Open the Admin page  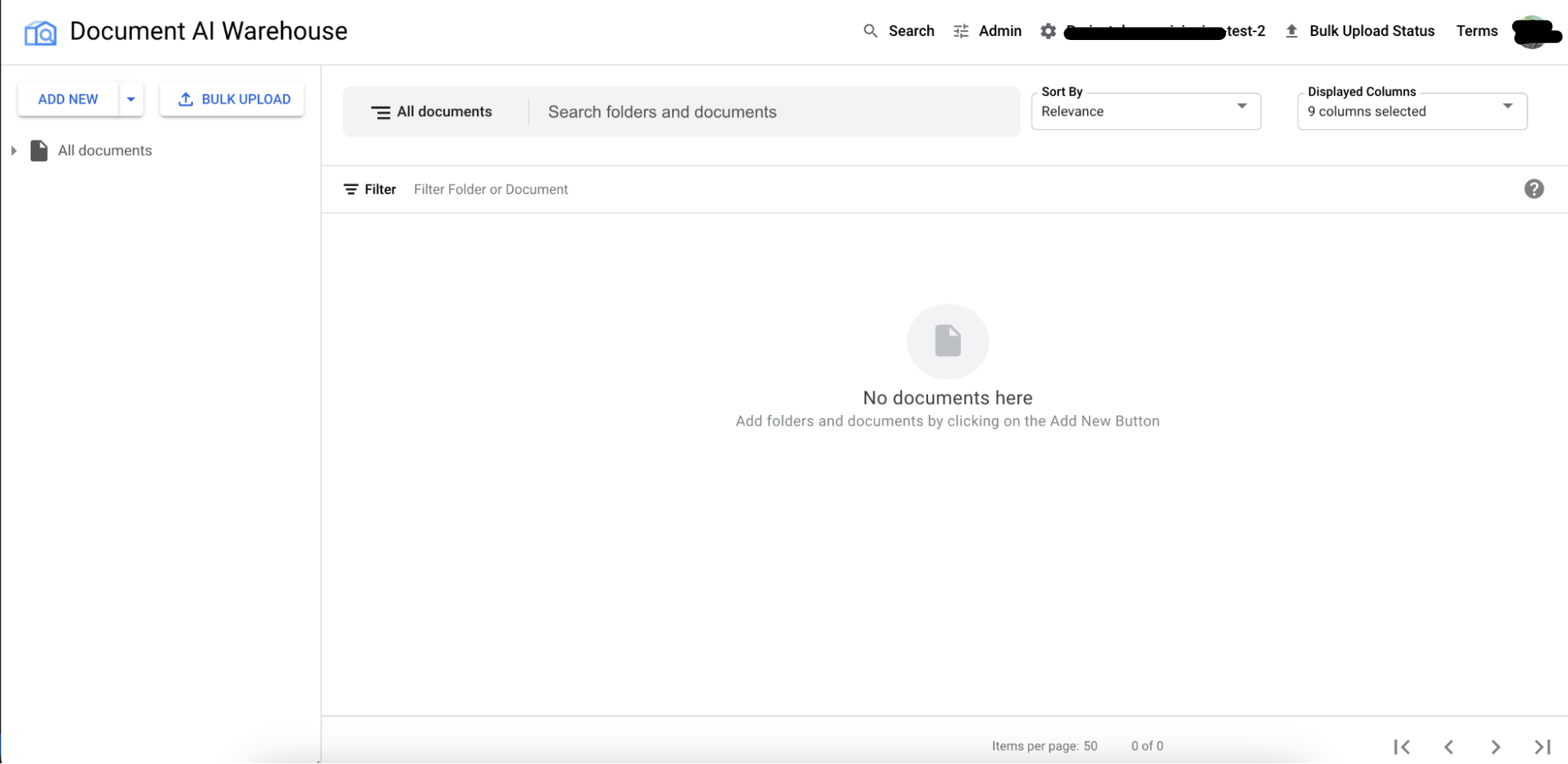coord(988,31)
